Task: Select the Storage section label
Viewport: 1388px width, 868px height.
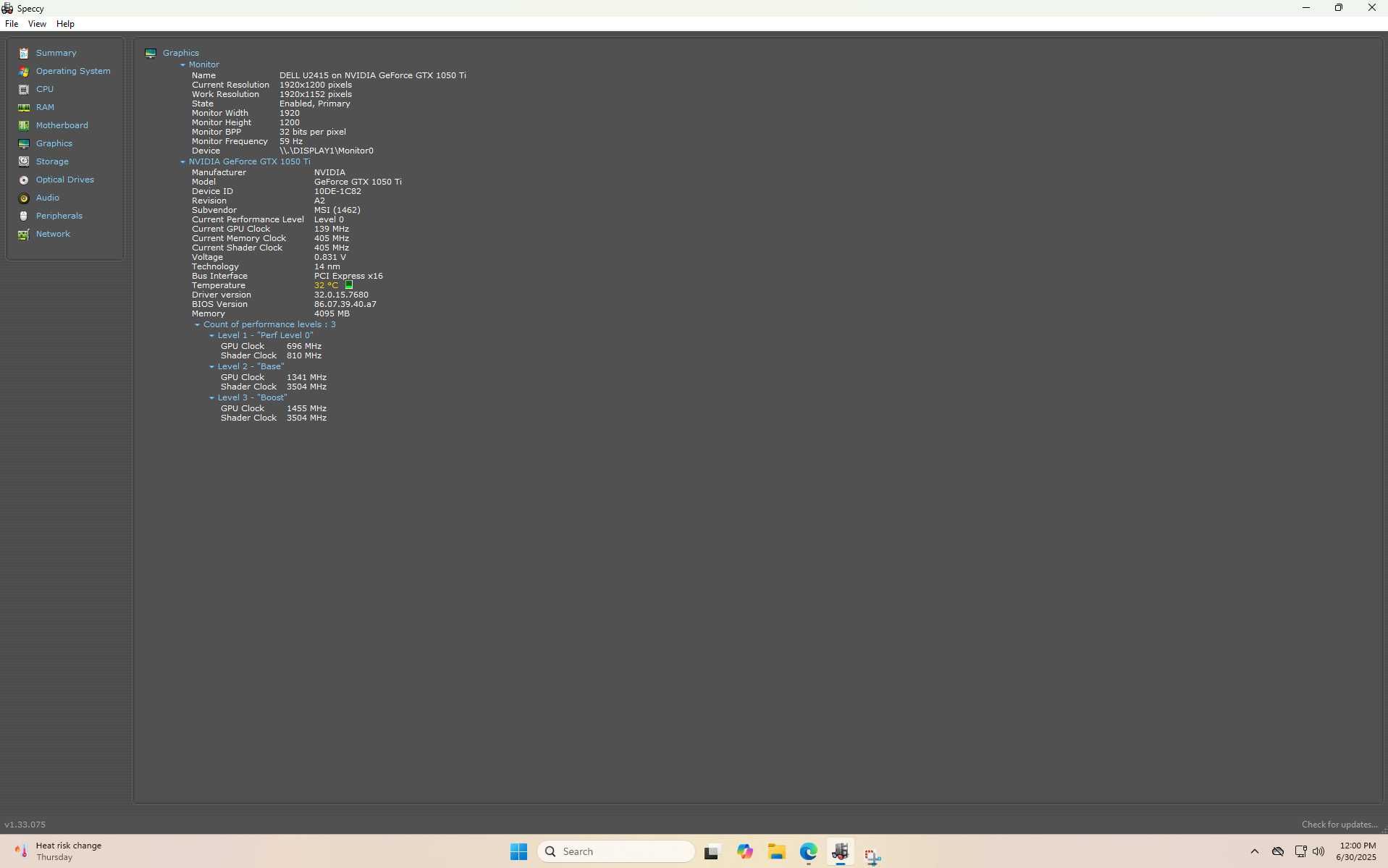Action: point(52,161)
